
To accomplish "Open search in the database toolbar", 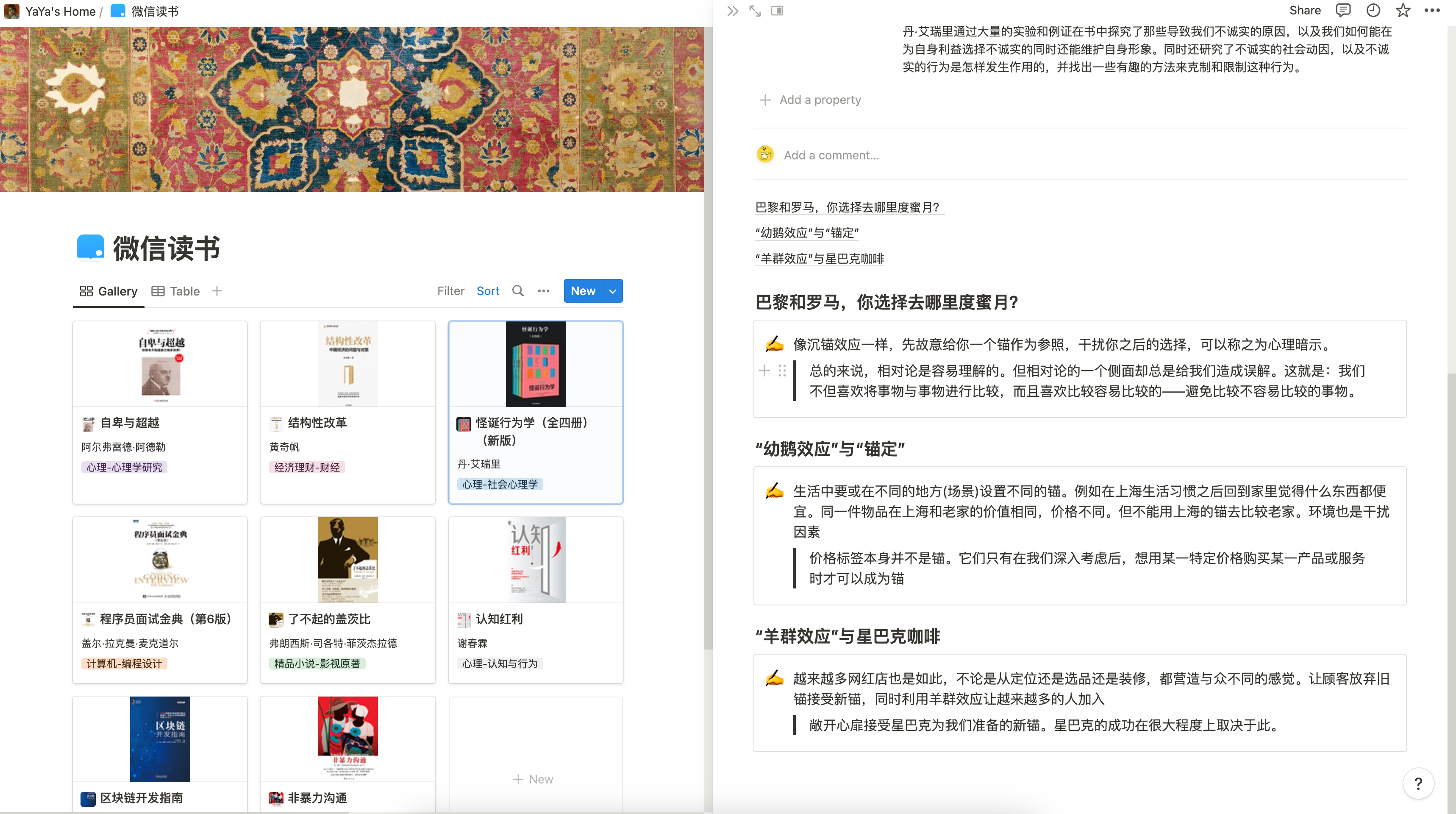I will tap(517, 291).
